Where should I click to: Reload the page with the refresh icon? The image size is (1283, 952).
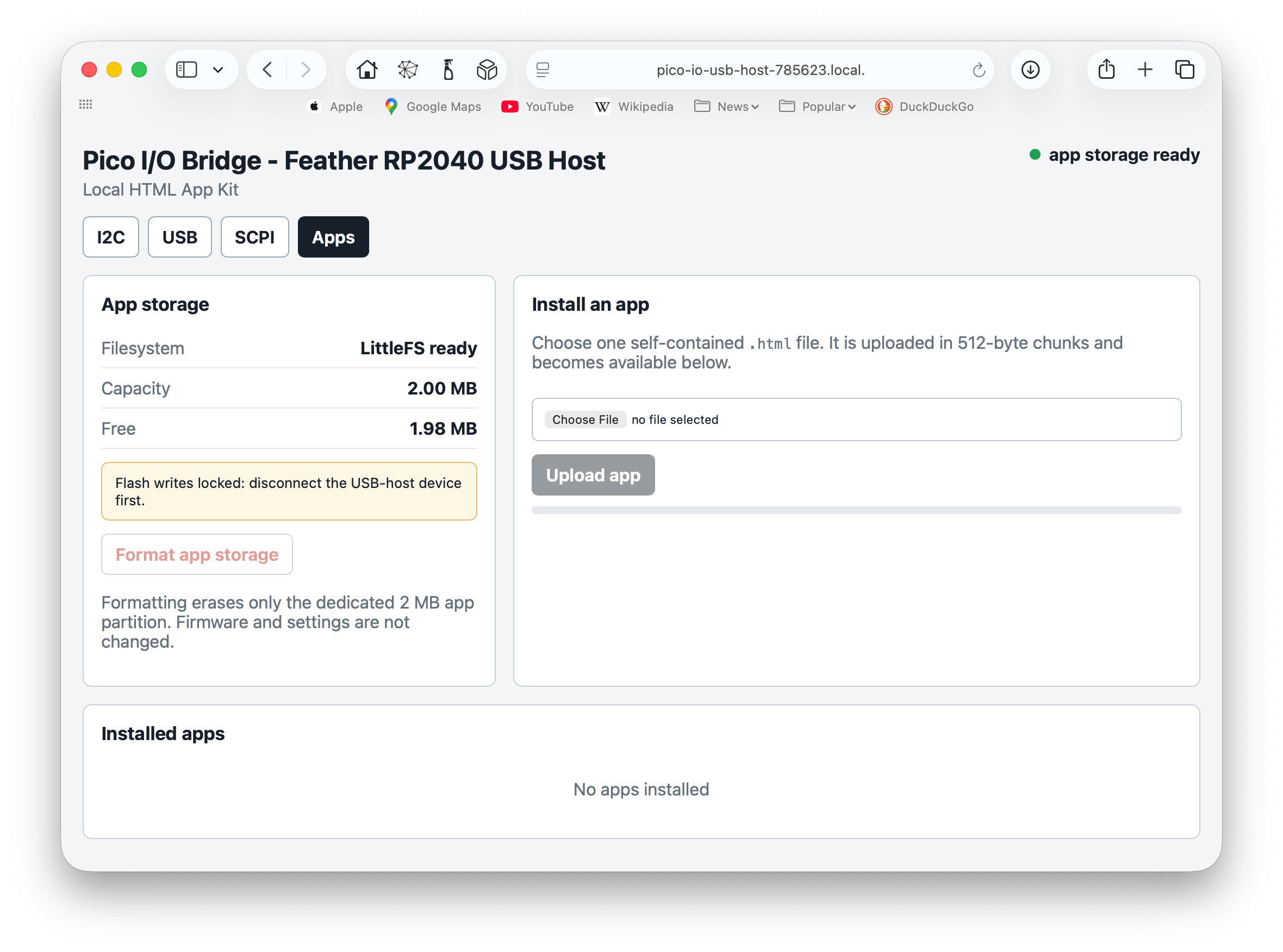pos(979,70)
